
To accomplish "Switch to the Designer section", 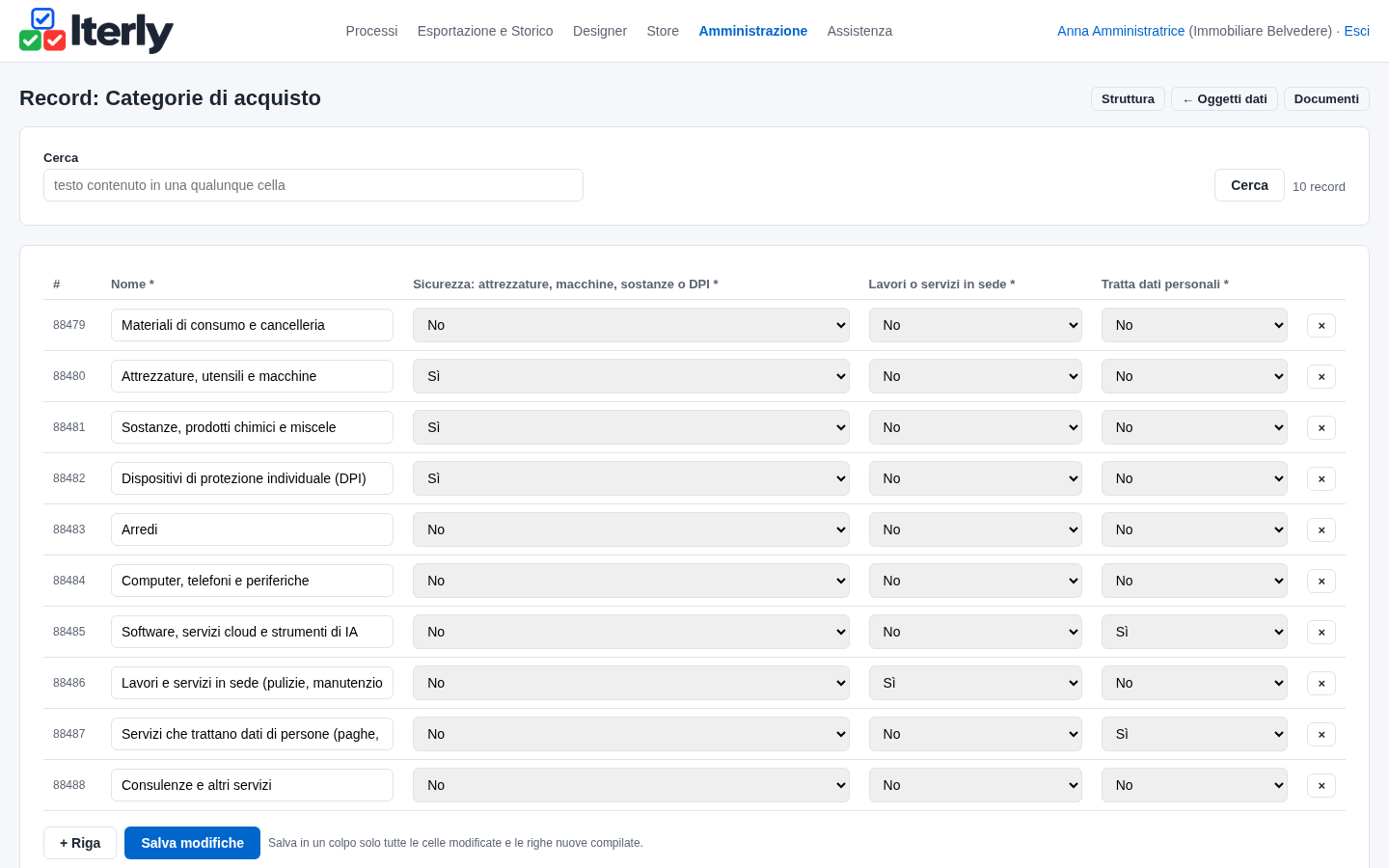I will [600, 31].
